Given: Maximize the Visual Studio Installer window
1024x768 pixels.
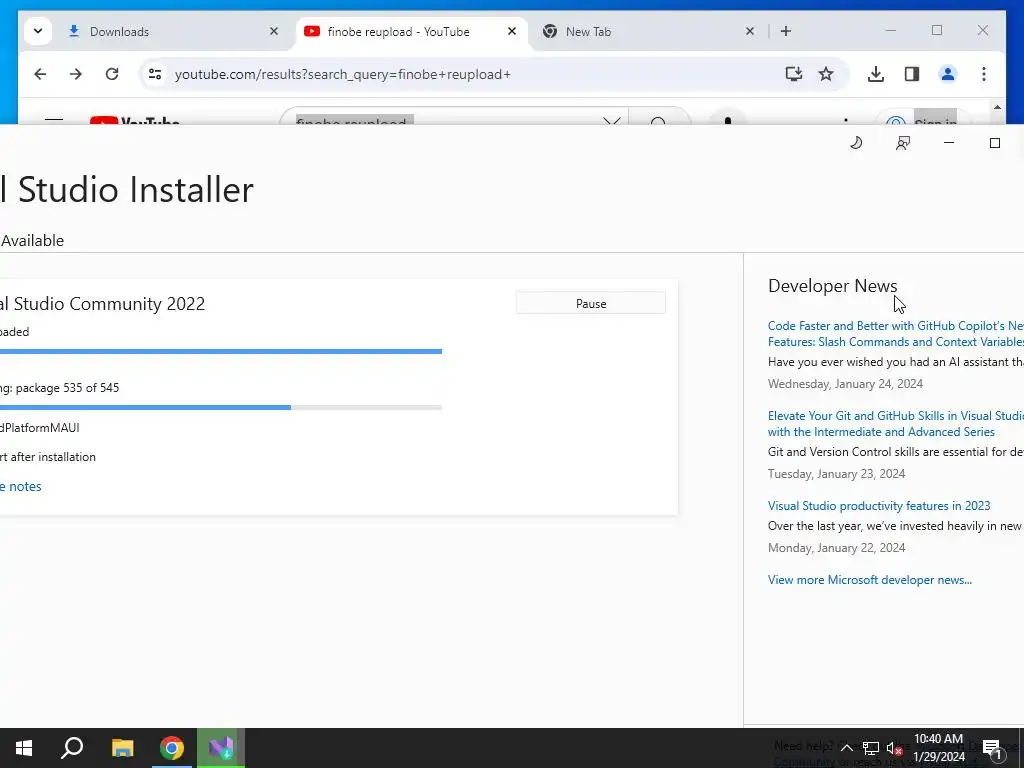Looking at the screenshot, I should 995,143.
